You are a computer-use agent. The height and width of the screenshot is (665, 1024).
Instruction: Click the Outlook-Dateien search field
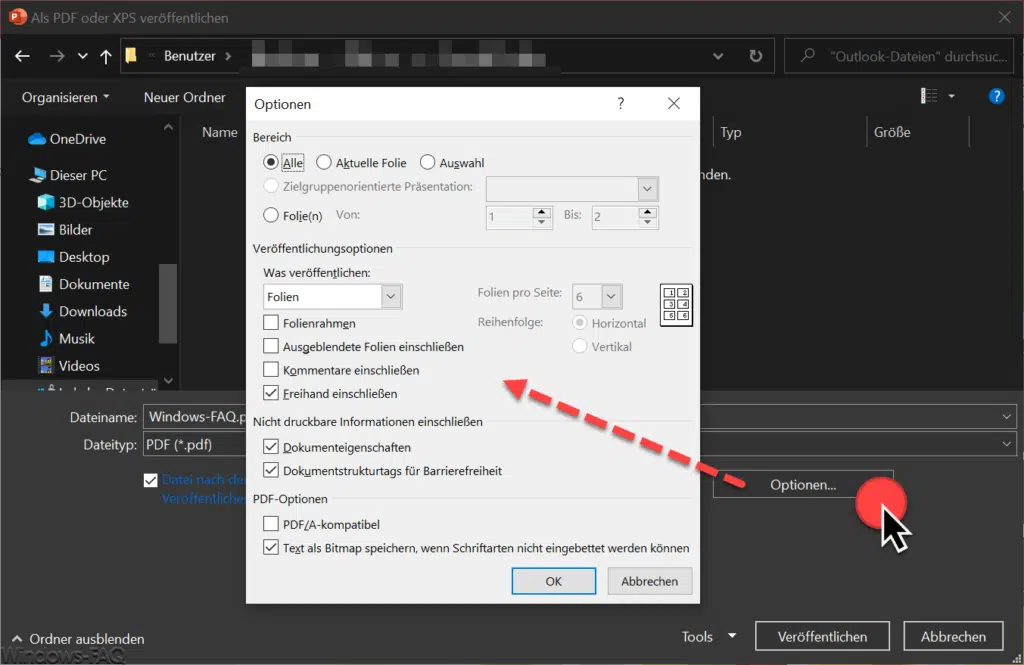point(905,57)
